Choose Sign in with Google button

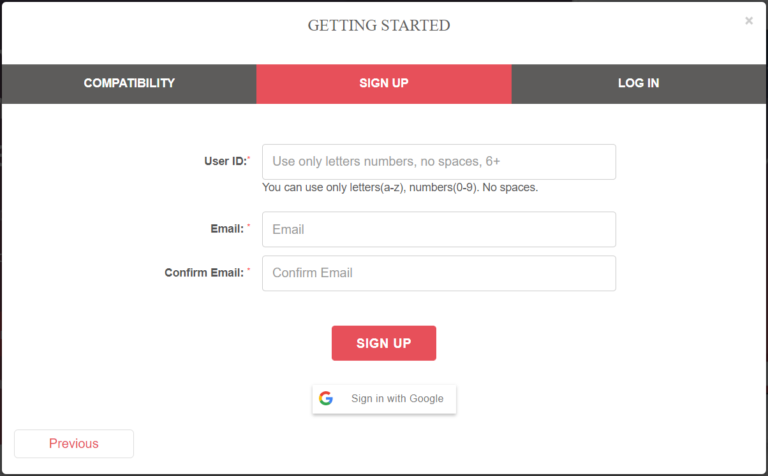pos(384,399)
